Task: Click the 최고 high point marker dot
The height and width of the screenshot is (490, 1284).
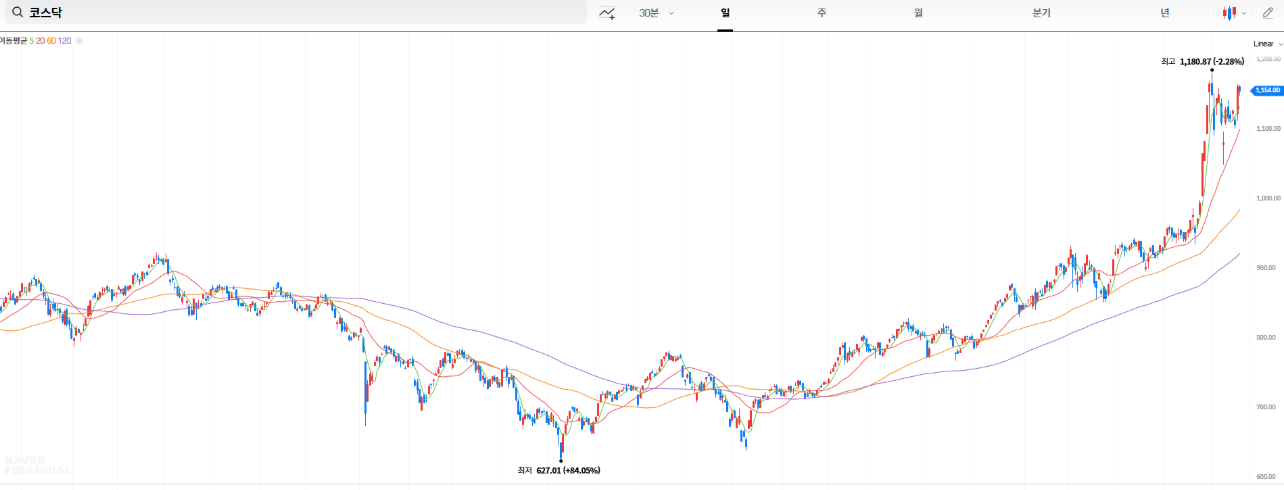Action: (x=1211, y=70)
